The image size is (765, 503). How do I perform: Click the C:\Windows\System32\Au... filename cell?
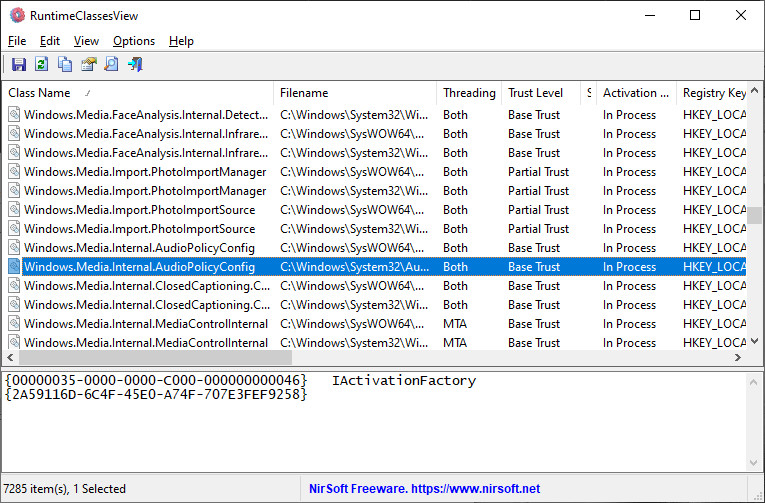pos(355,267)
